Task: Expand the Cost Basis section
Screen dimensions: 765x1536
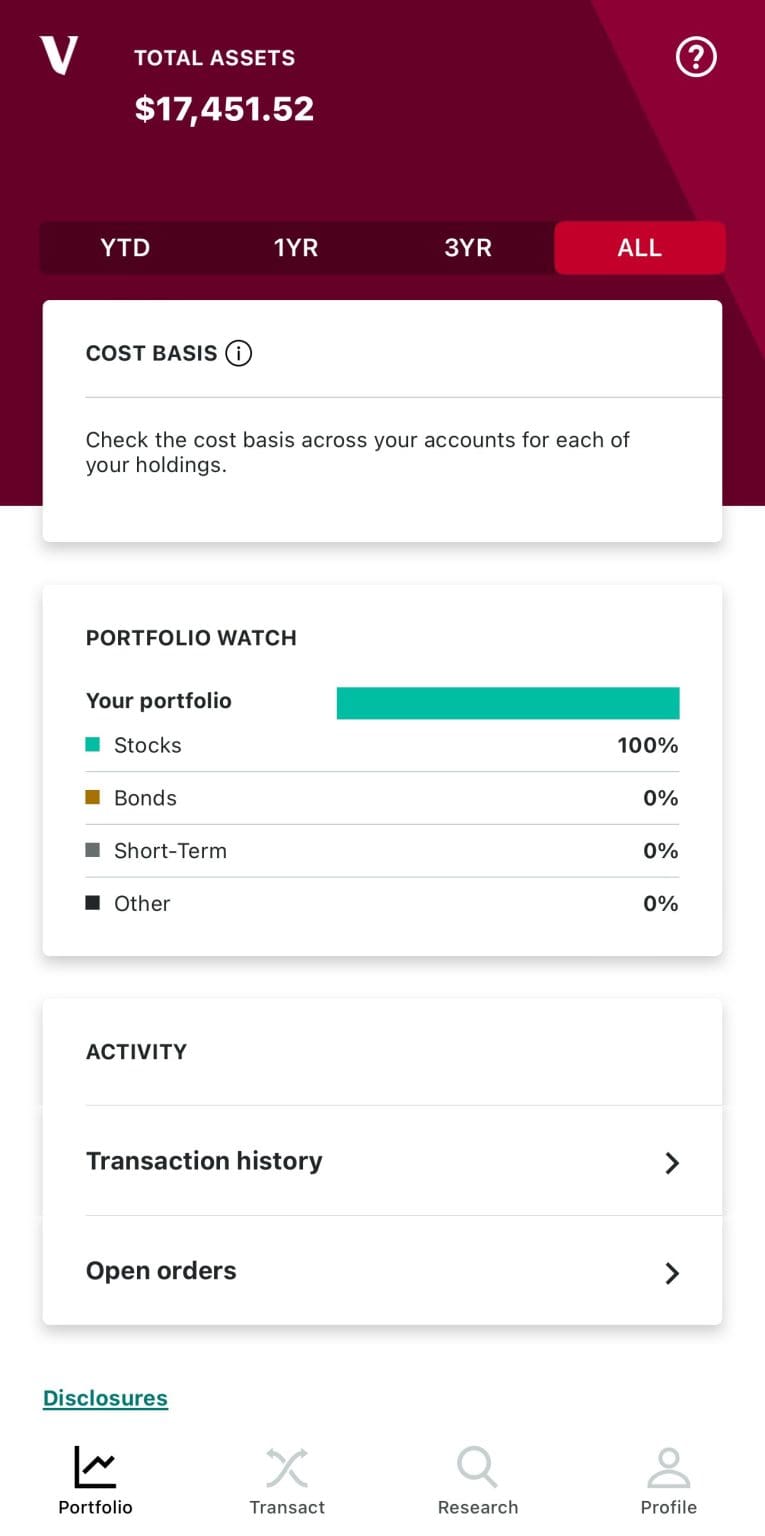Action: coord(153,353)
